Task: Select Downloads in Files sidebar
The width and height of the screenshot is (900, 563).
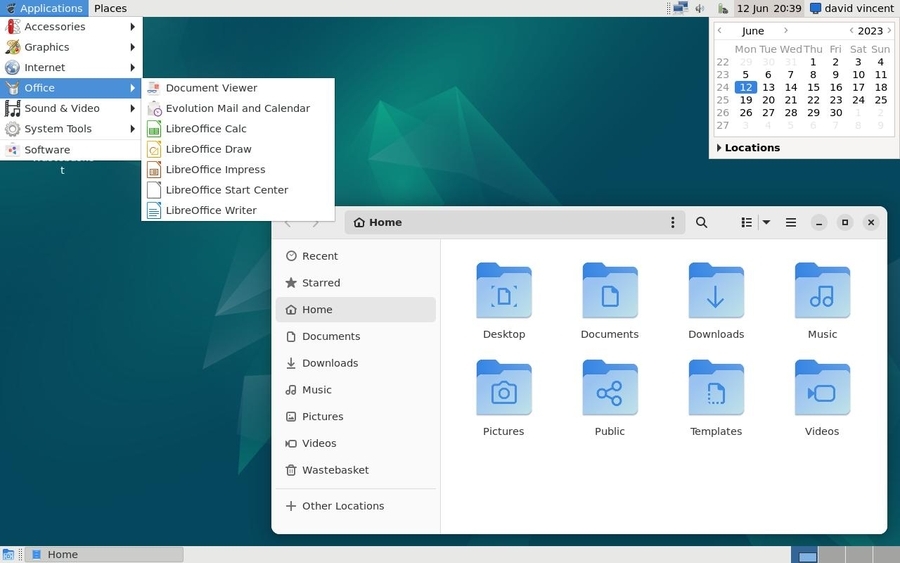Action: (x=356, y=363)
